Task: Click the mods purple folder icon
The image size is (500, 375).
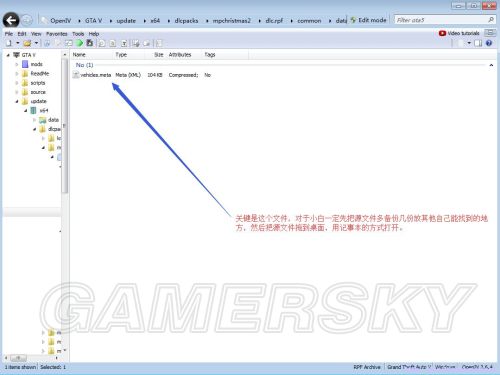Action: [x=25, y=64]
